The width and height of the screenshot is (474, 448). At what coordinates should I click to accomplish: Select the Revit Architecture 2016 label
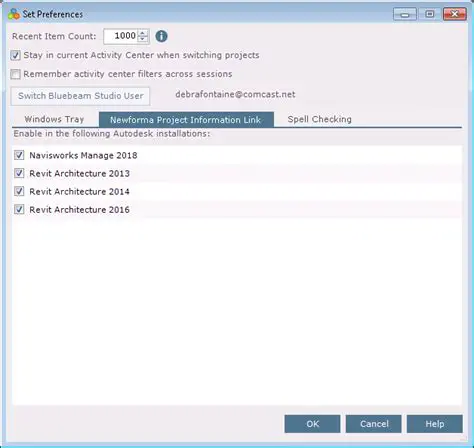click(79, 210)
